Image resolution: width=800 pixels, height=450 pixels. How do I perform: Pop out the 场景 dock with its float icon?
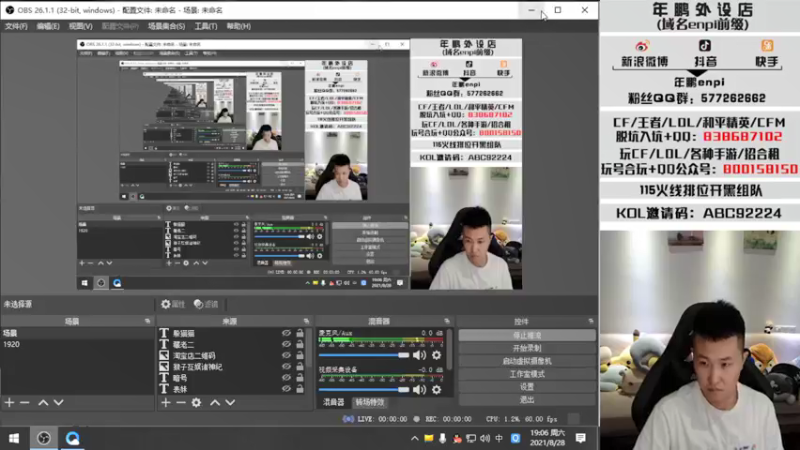(x=147, y=321)
